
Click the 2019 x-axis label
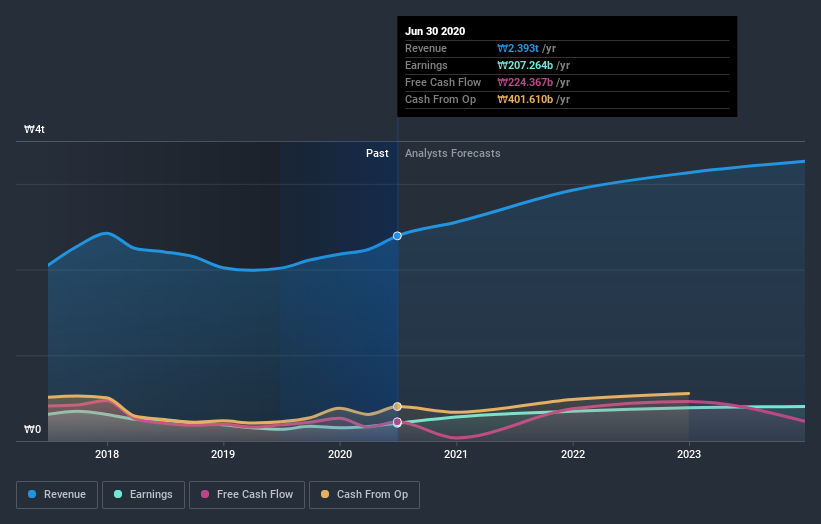[x=223, y=454]
